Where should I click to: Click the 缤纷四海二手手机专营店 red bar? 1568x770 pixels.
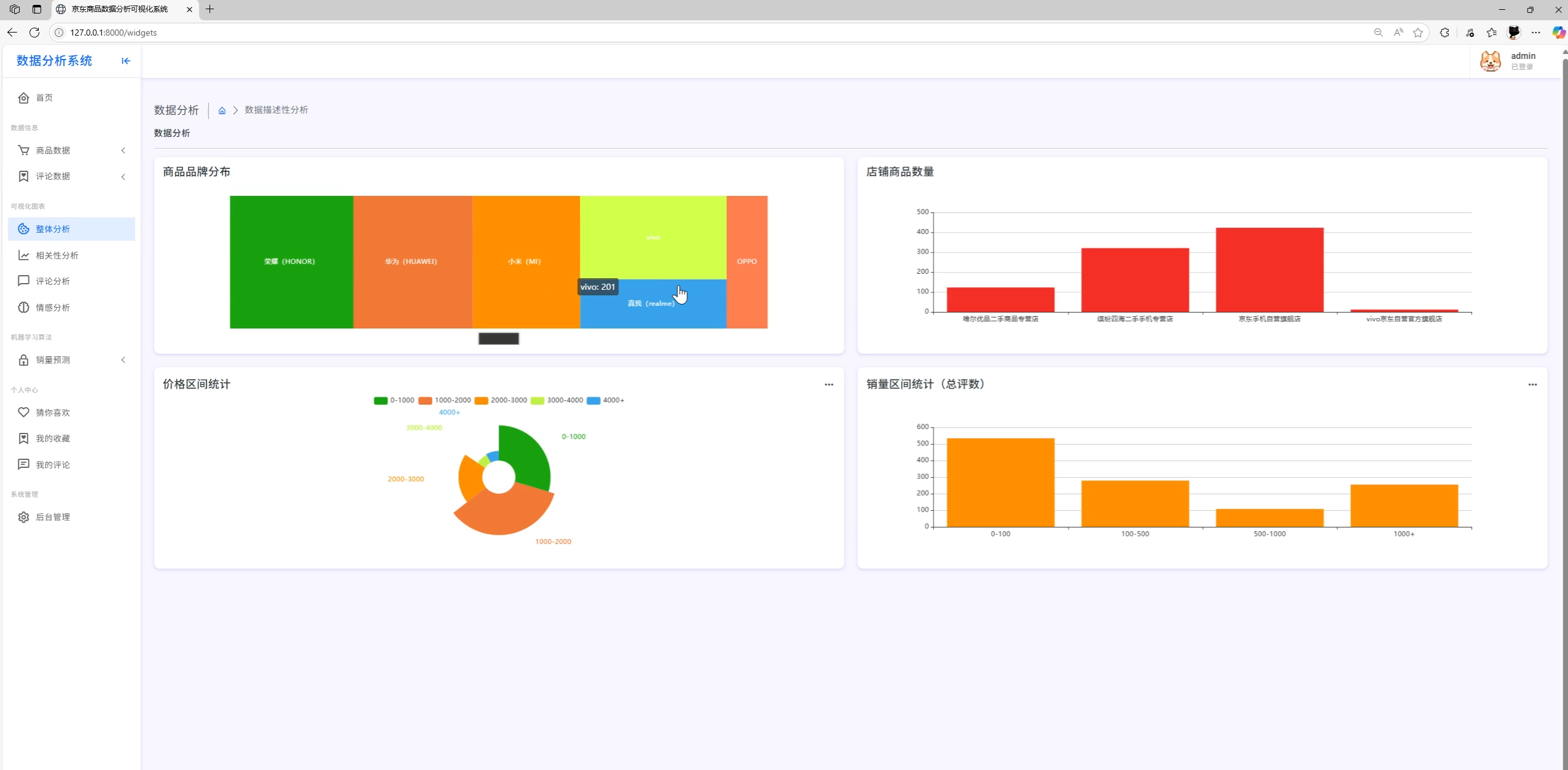(1135, 280)
